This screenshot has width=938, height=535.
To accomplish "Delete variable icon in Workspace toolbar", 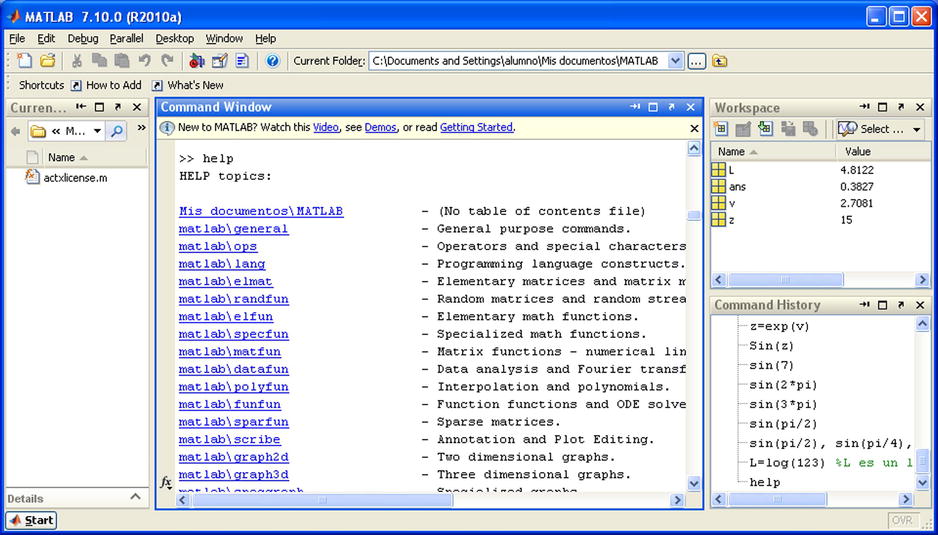I will pos(811,128).
